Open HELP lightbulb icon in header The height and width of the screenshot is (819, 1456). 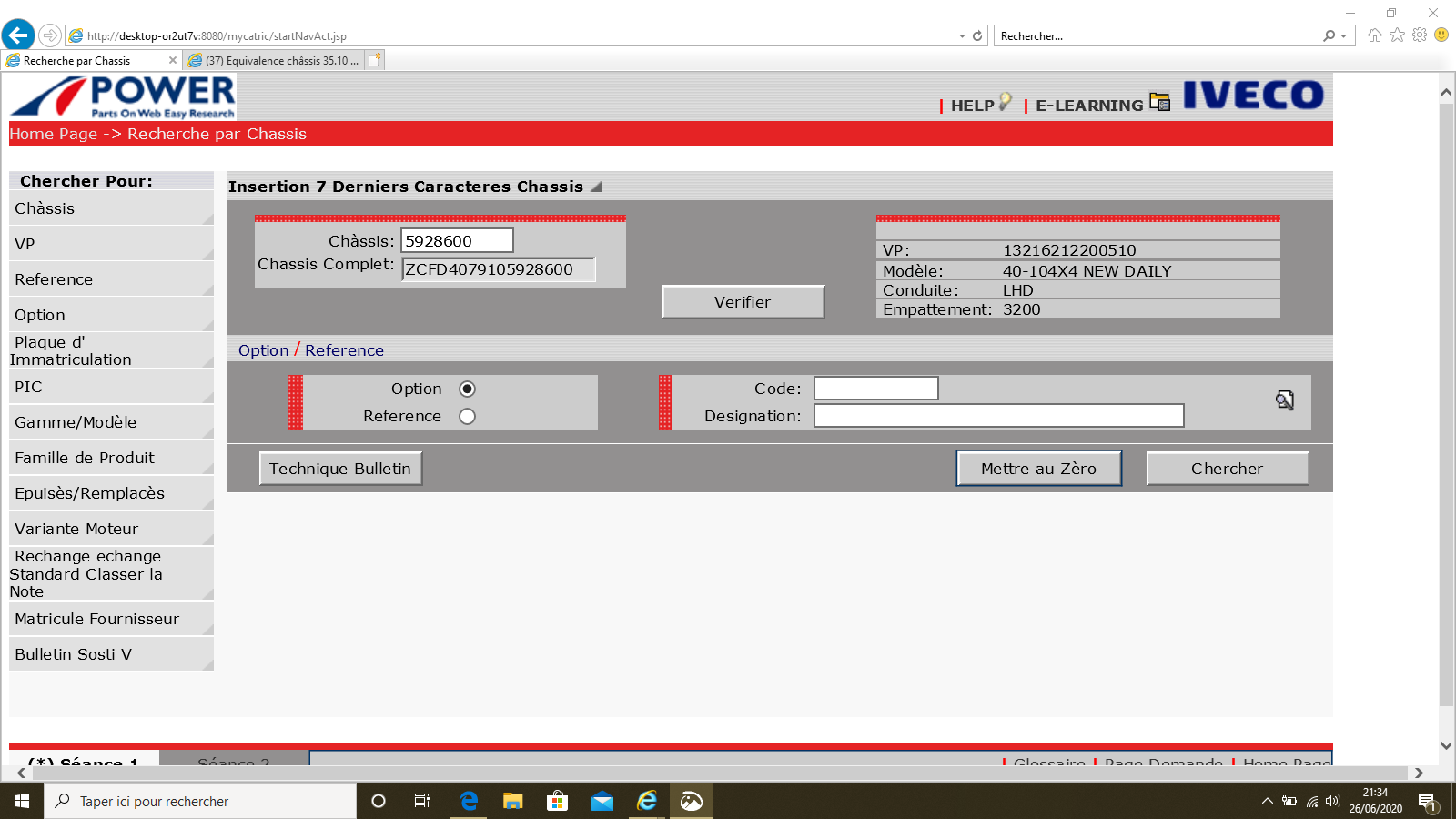pyautogui.click(x=1005, y=102)
